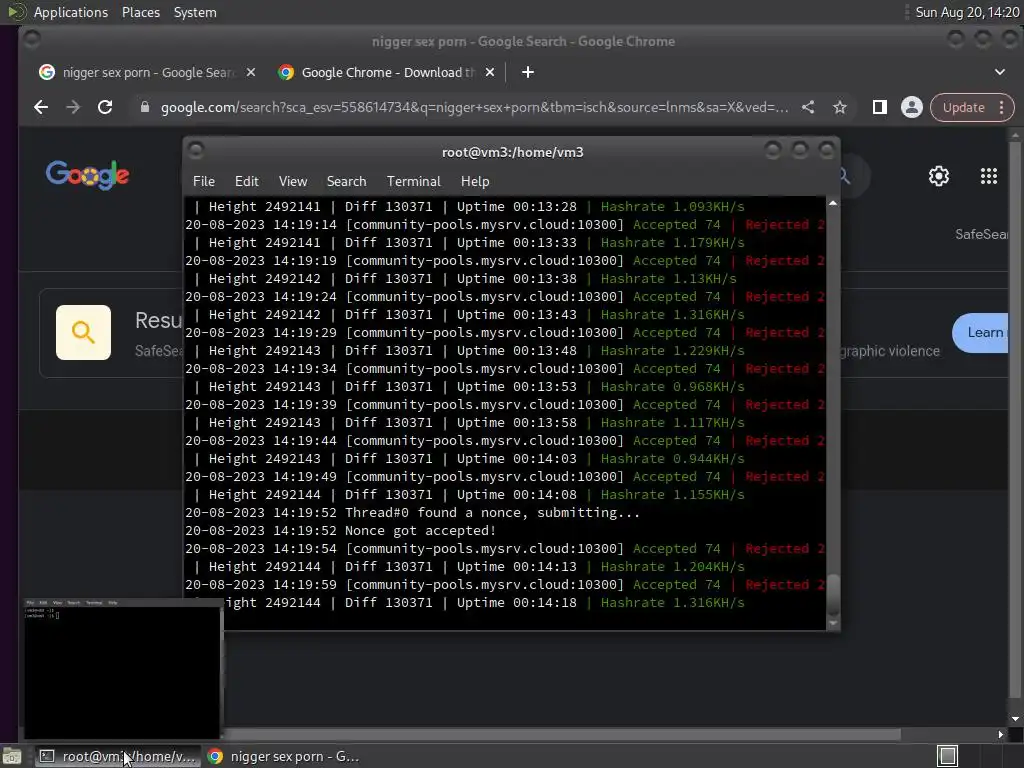The width and height of the screenshot is (1024, 768).
Task: Open the Applications menu in top panel
Action: click(71, 12)
